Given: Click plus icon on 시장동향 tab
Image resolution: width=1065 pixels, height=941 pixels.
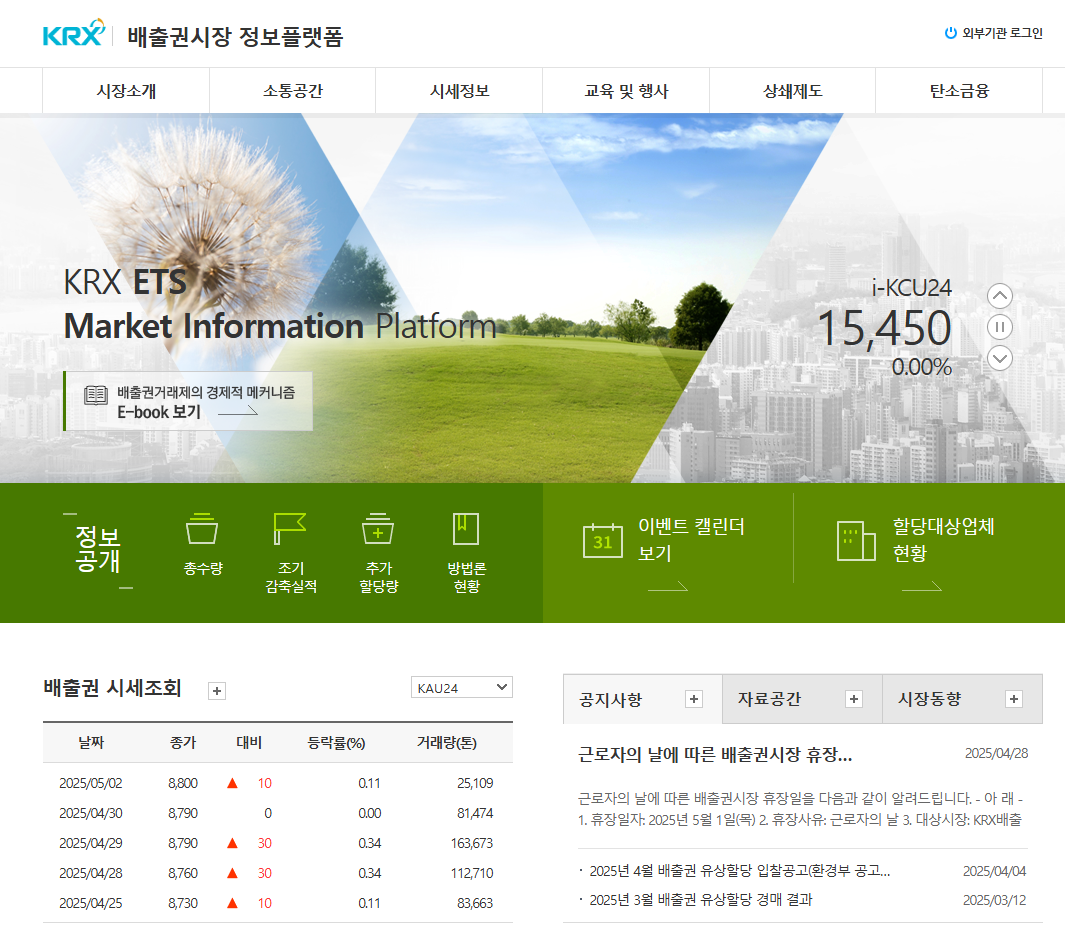Looking at the screenshot, I should click(x=1014, y=699).
